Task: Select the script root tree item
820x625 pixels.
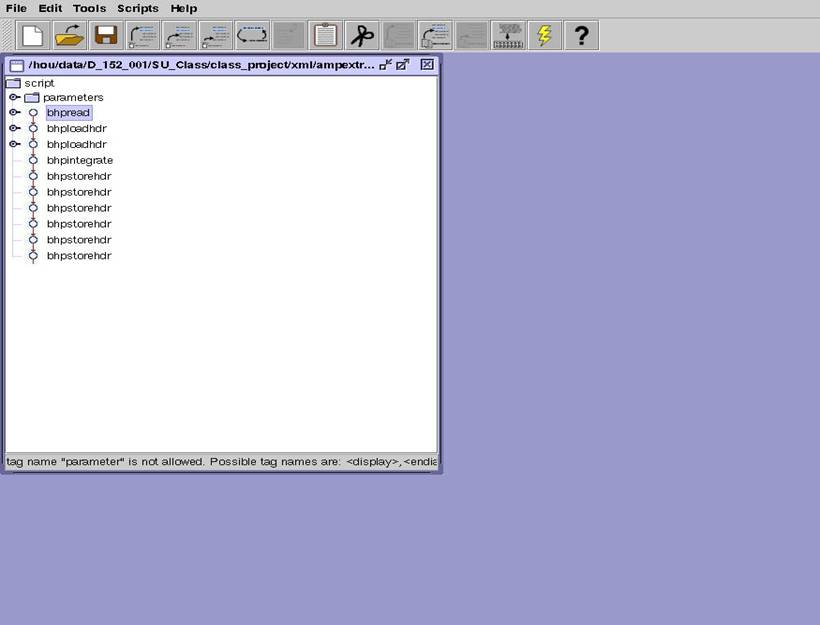Action: (x=39, y=83)
